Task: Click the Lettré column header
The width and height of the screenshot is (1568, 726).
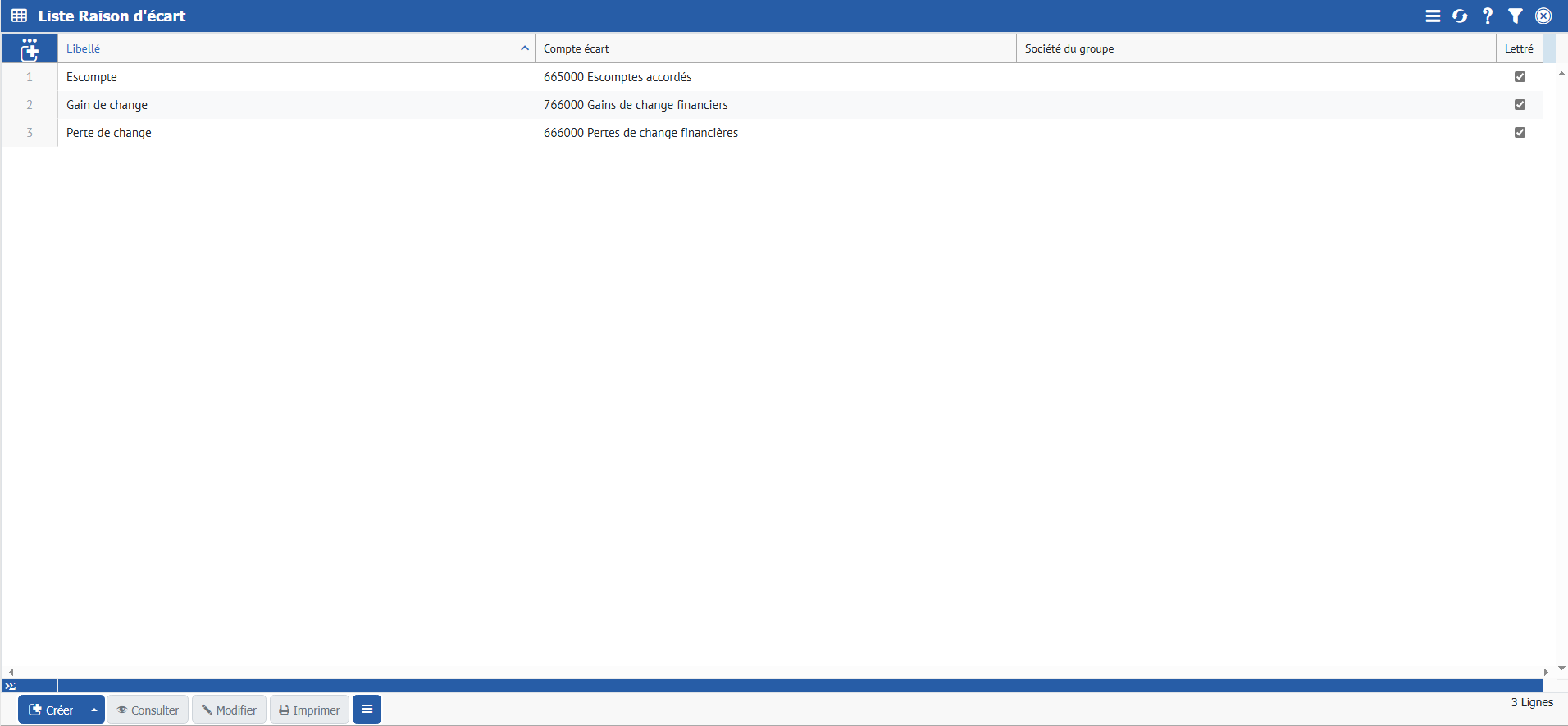Action: (1519, 48)
